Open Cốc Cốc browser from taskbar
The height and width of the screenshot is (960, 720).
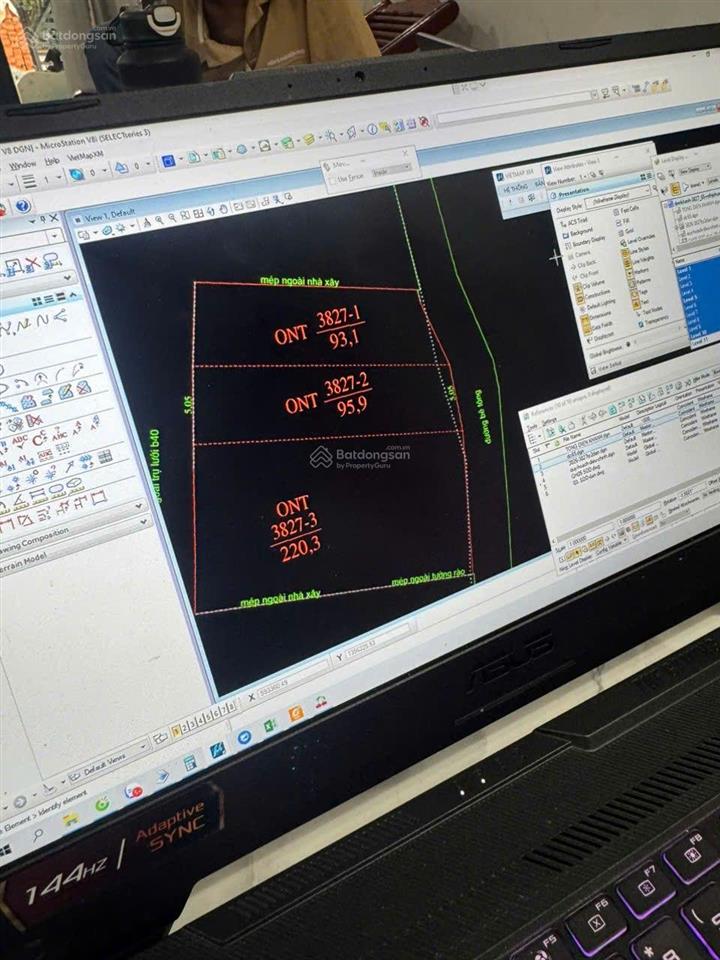pos(102,803)
